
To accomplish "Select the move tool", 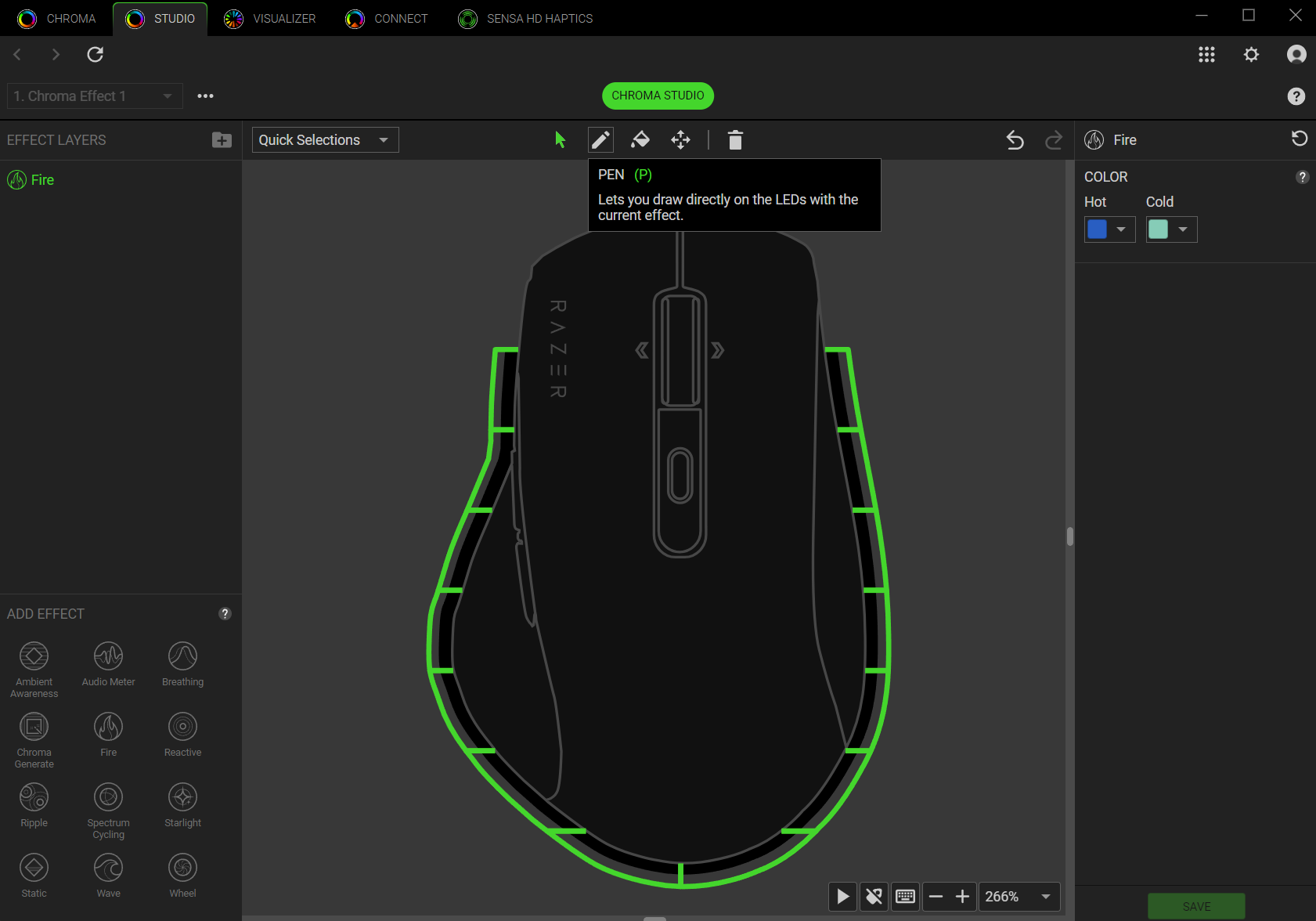I will point(680,140).
